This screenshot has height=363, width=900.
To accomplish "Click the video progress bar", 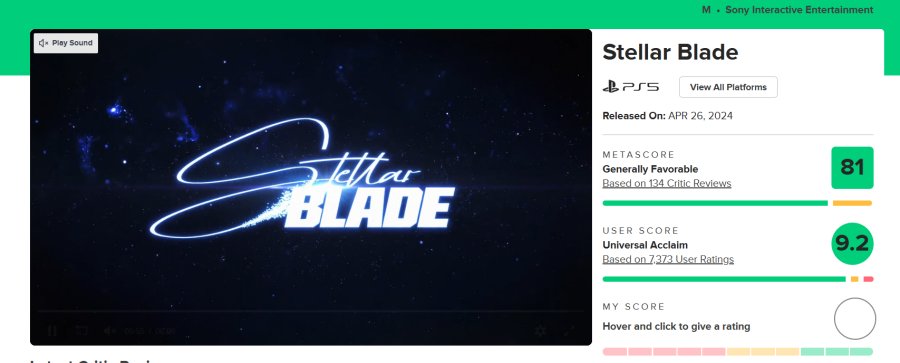I will [311, 312].
